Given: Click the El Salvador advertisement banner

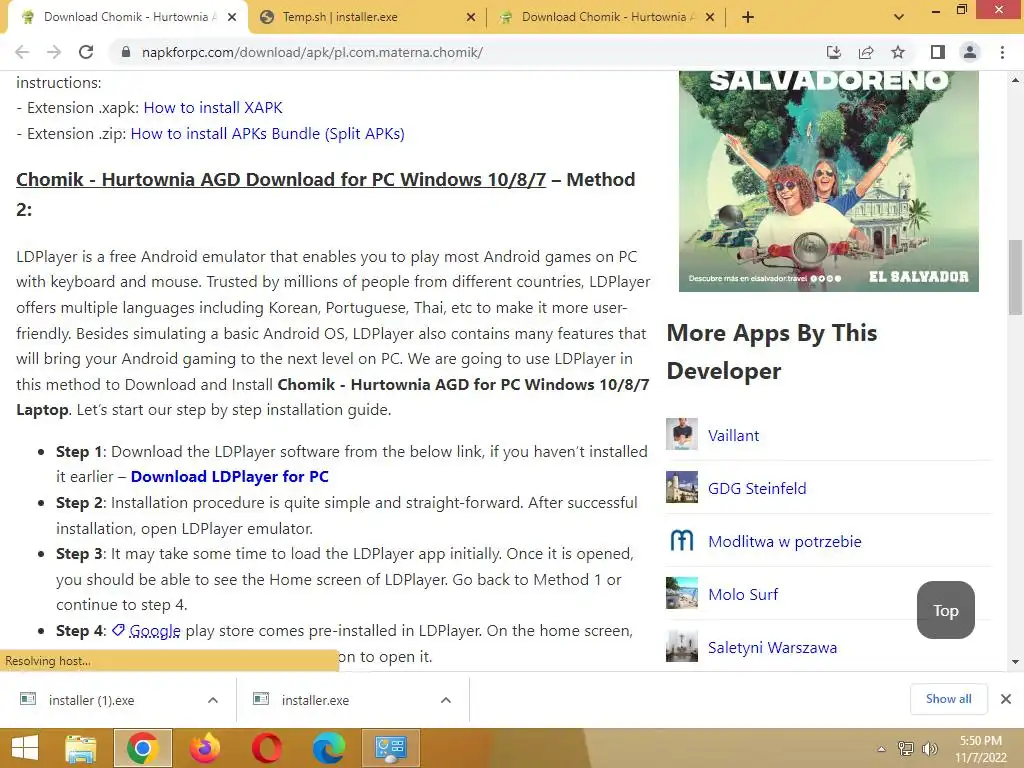Looking at the screenshot, I should 829,181.
